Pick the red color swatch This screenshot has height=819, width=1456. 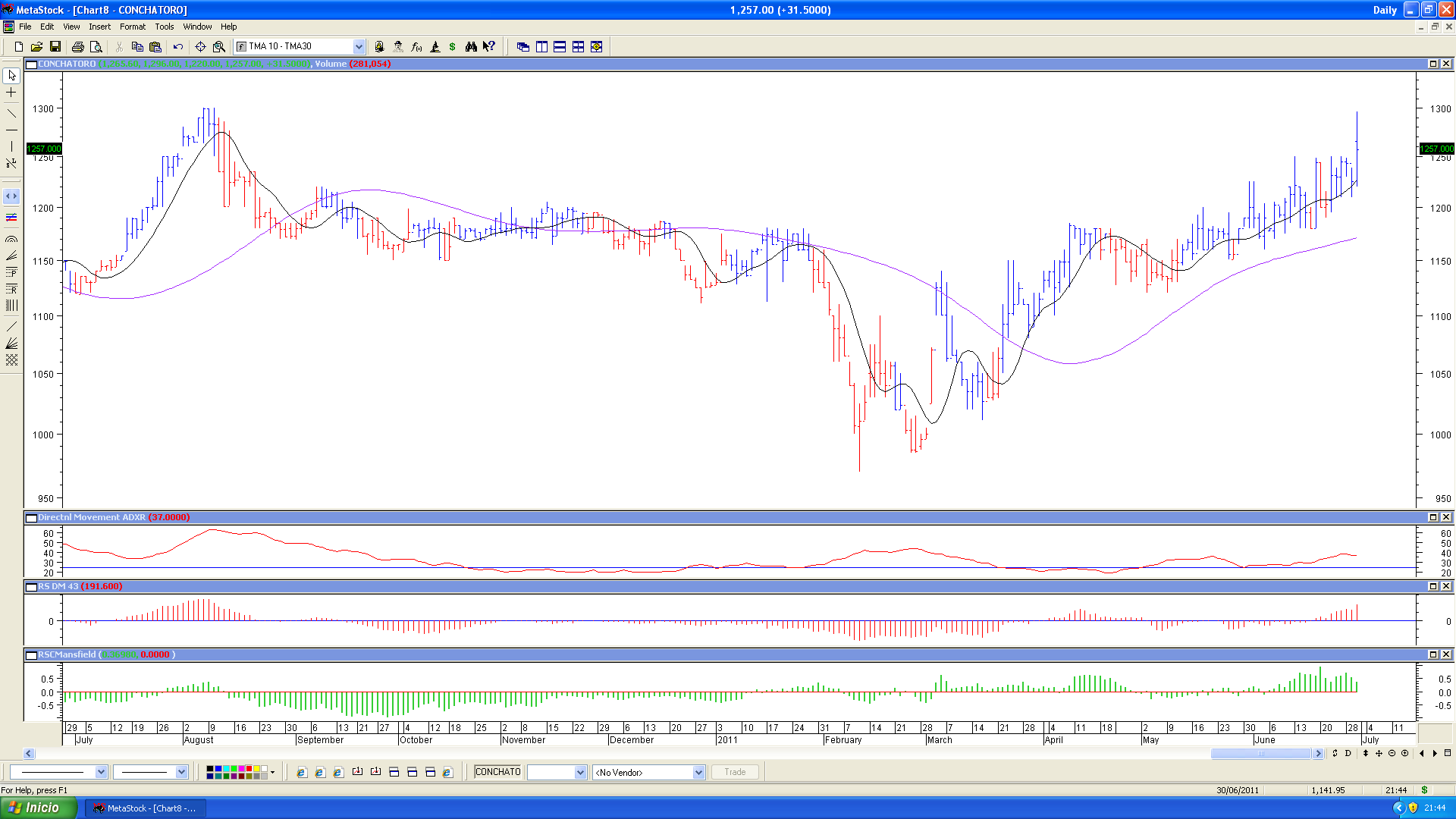coord(249,769)
